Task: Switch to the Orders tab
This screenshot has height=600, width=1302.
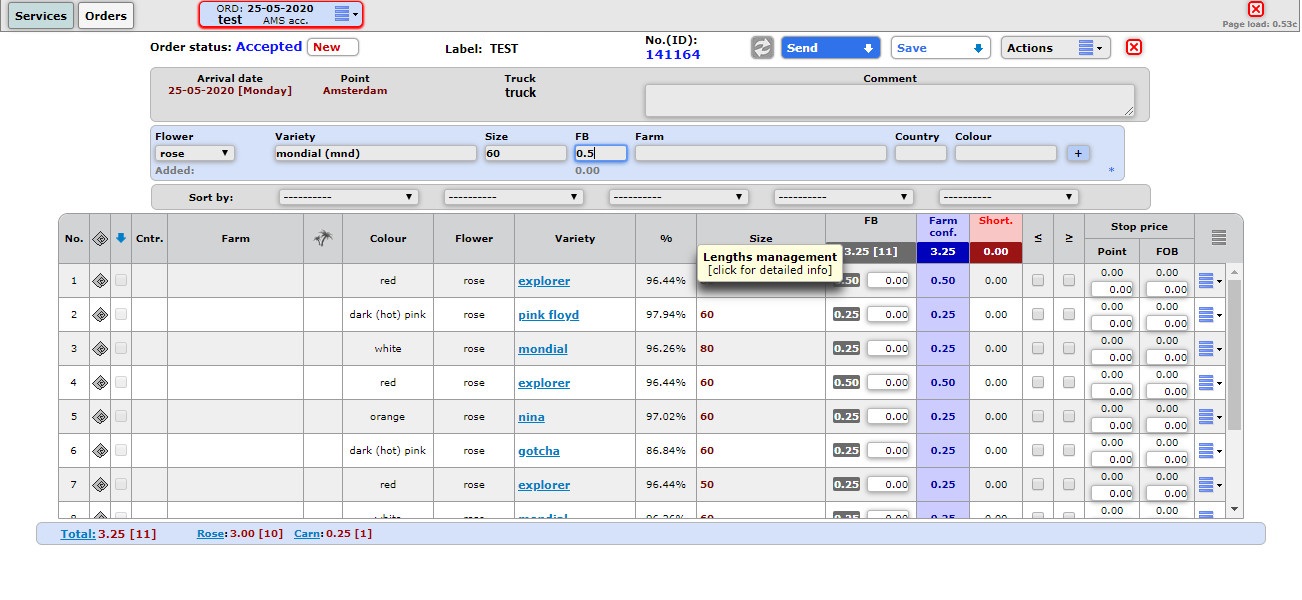Action: [106, 16]
